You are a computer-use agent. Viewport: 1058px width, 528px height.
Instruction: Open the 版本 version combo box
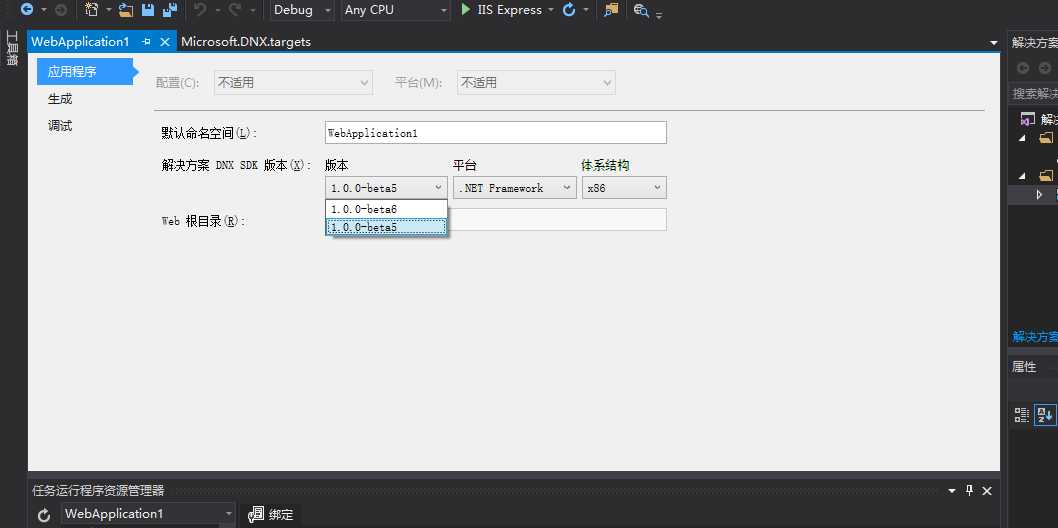pos(386,187)
